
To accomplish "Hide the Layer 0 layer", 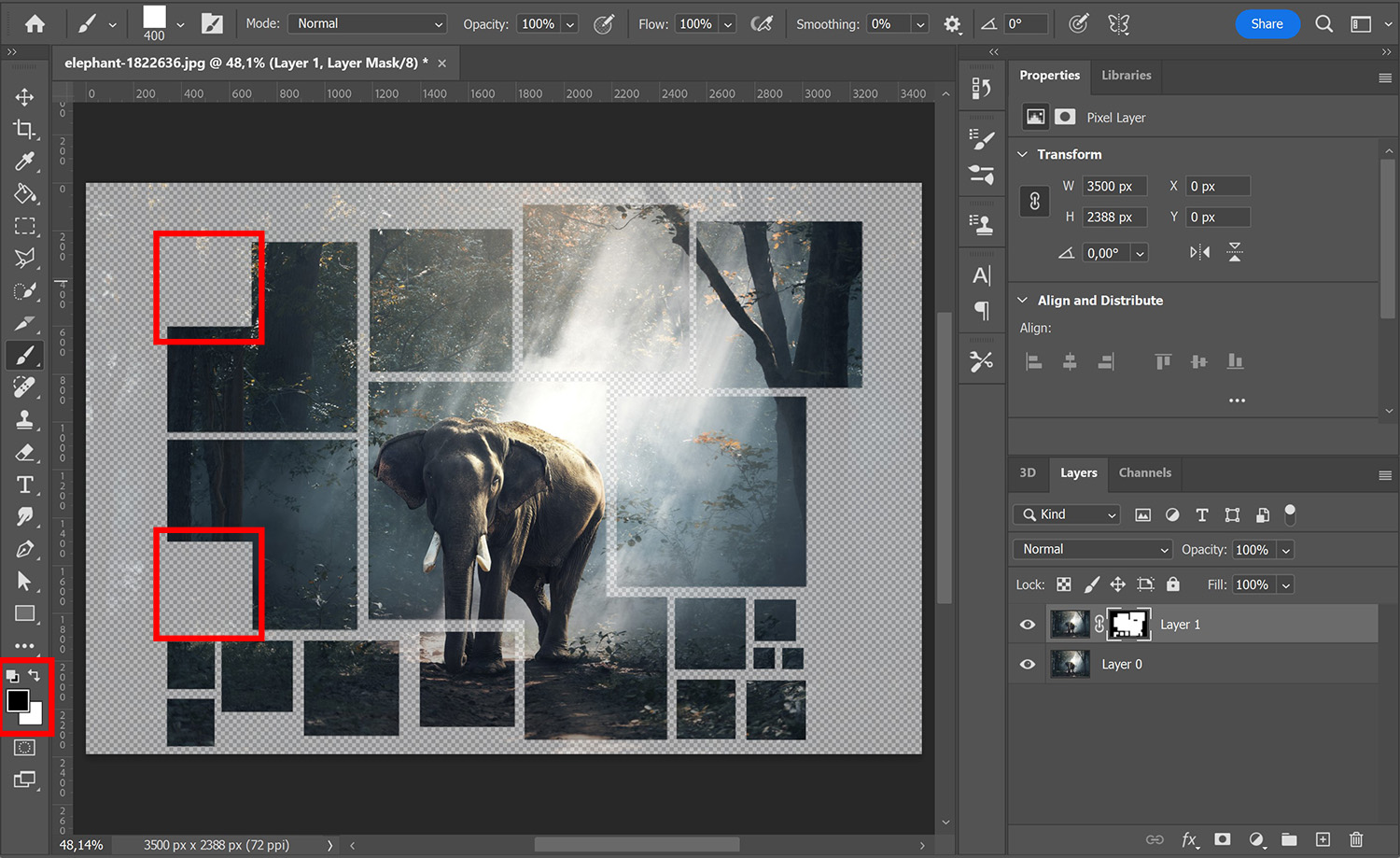I will coord(1027,664).
